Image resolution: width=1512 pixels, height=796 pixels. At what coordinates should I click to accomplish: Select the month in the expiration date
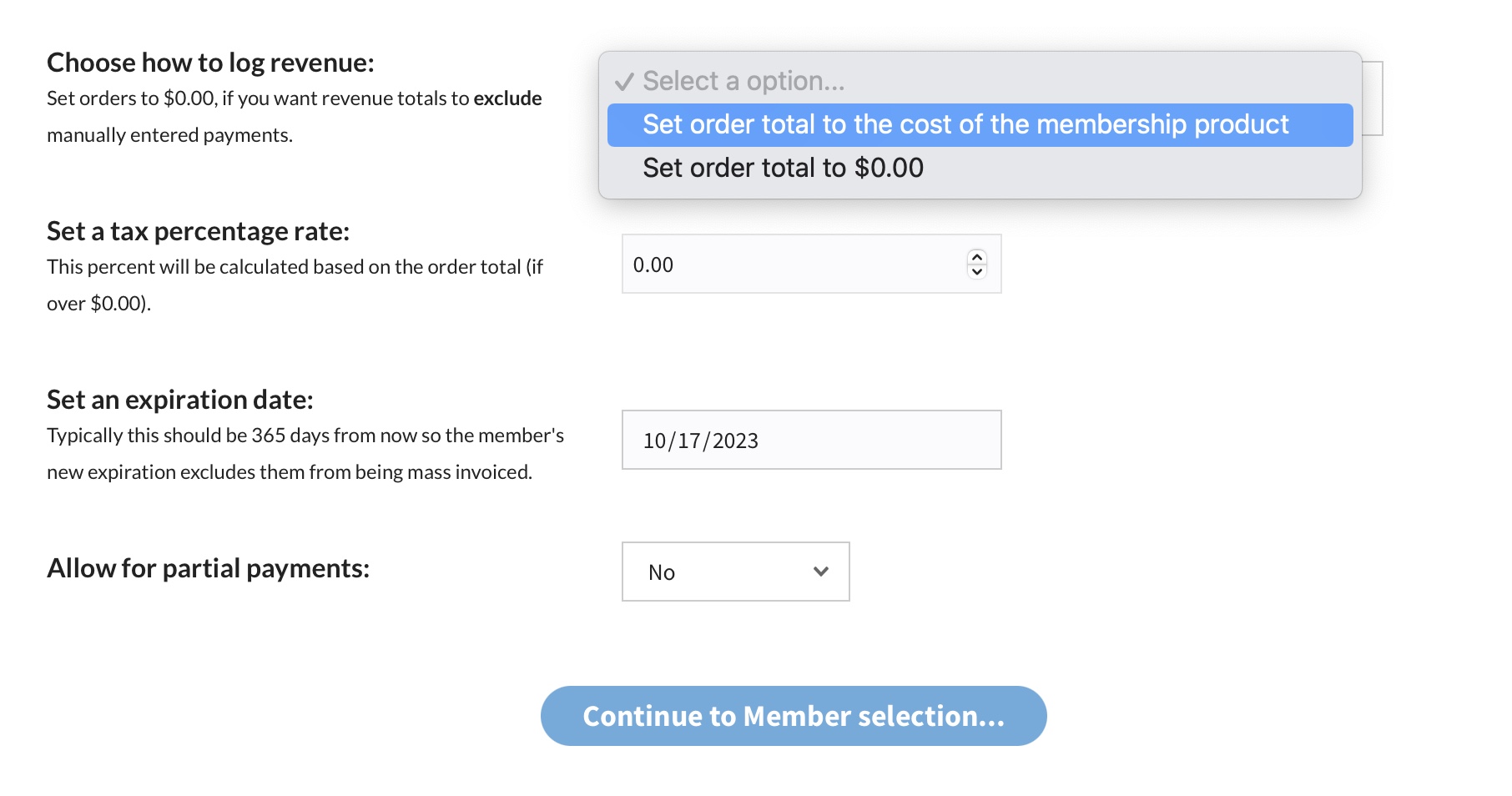(654, 441)
